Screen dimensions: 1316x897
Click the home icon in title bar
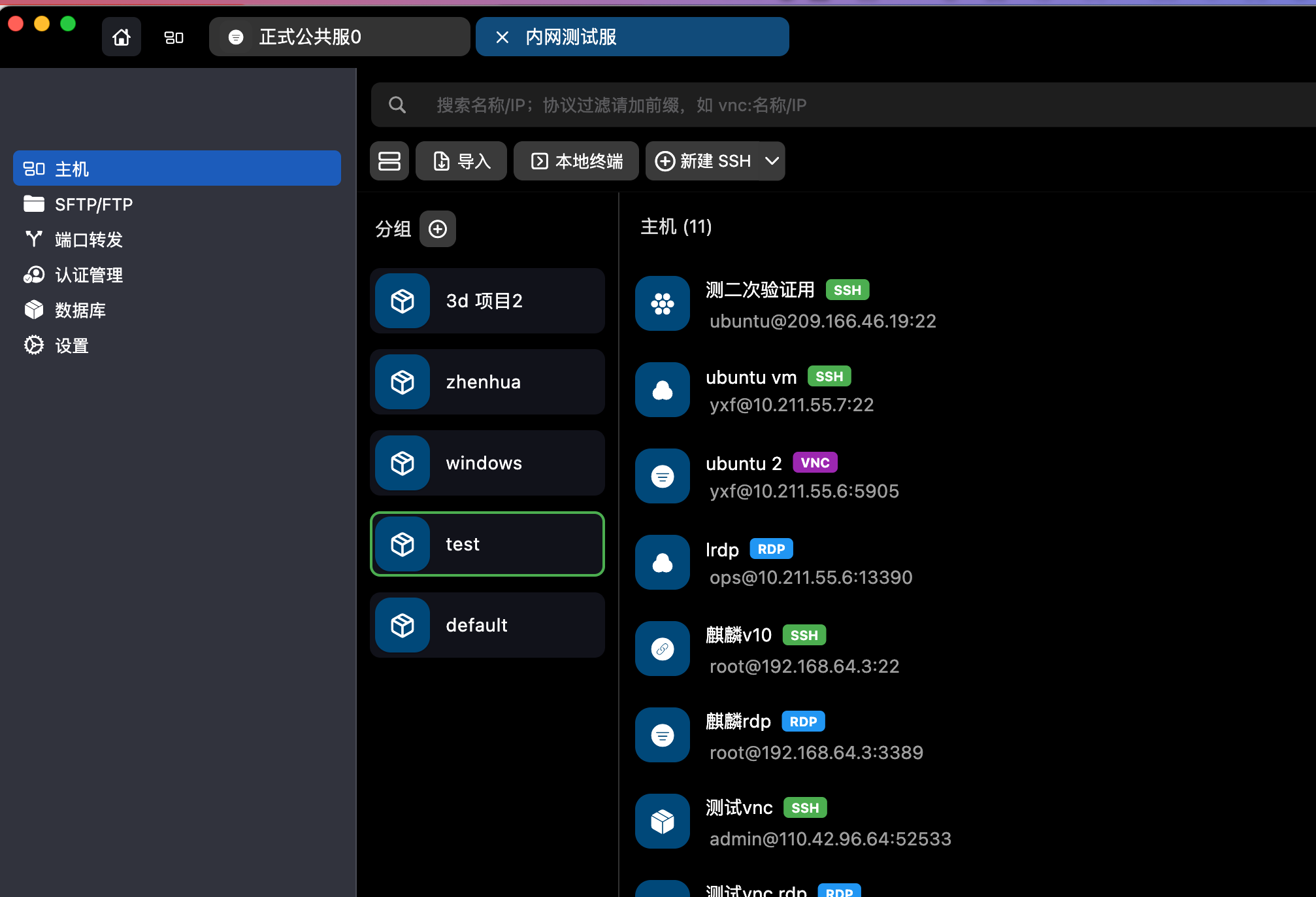pyautogui.click(x=122, y=37)
